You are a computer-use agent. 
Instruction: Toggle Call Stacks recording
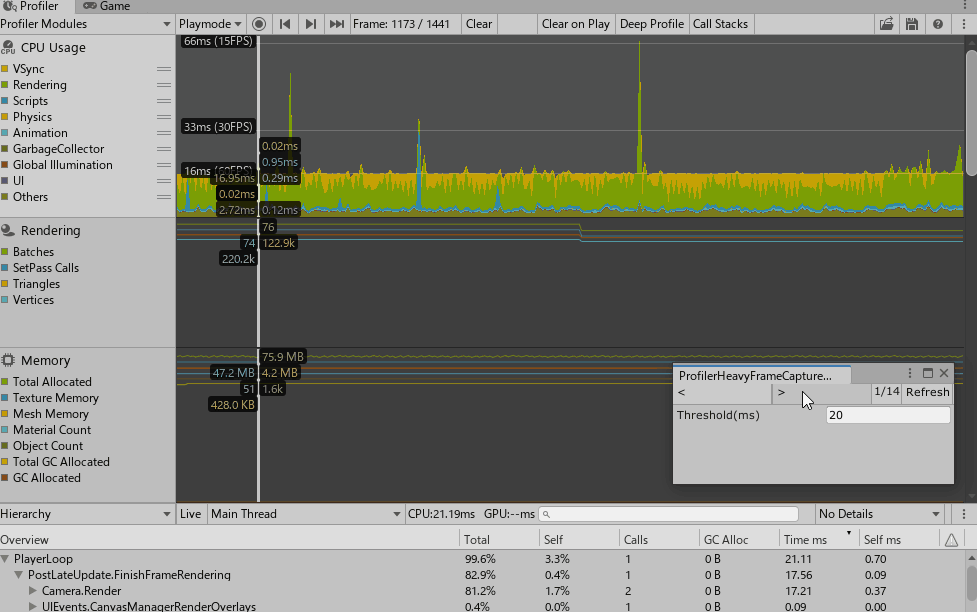coord(720,24)
